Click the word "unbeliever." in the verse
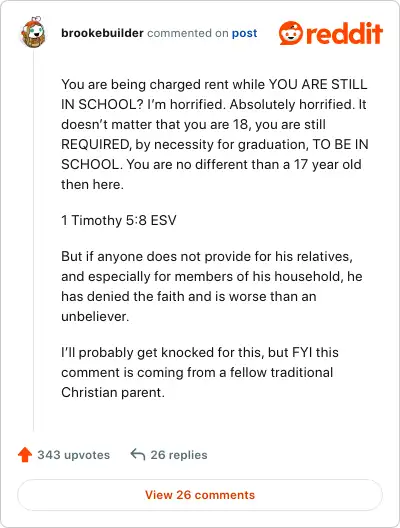The height and width of the screenshot is (528, 400). tap(95, 317)
